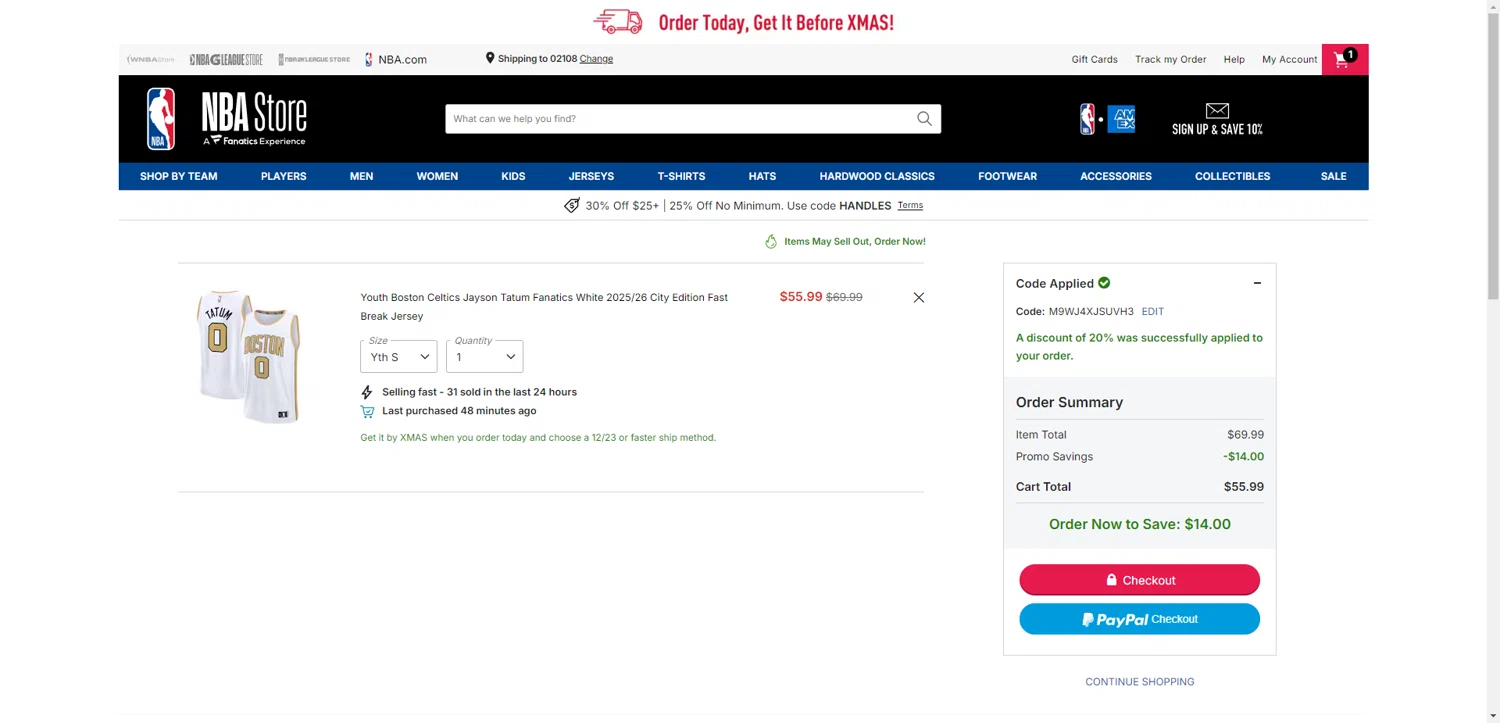
Task: Open the Accessories menu
Action: click(1116, 176)
